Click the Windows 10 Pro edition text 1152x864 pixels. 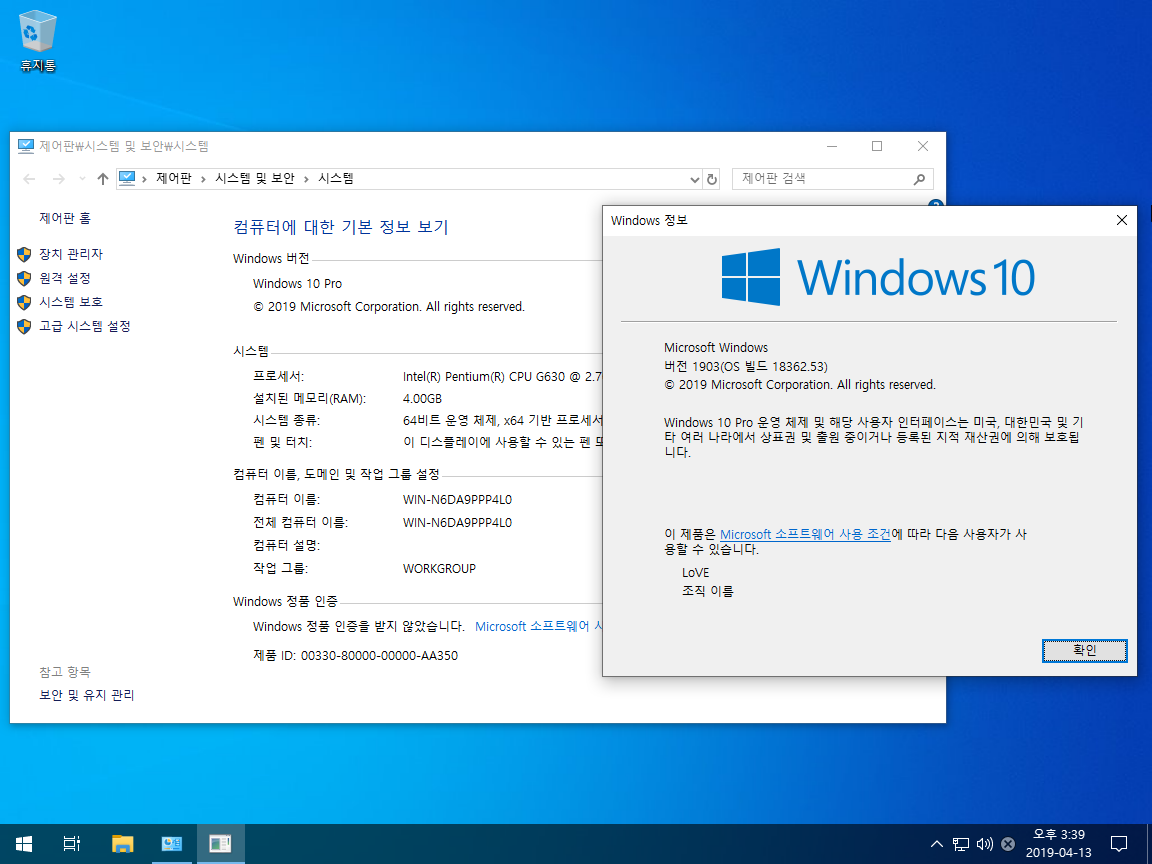point(298,284)
